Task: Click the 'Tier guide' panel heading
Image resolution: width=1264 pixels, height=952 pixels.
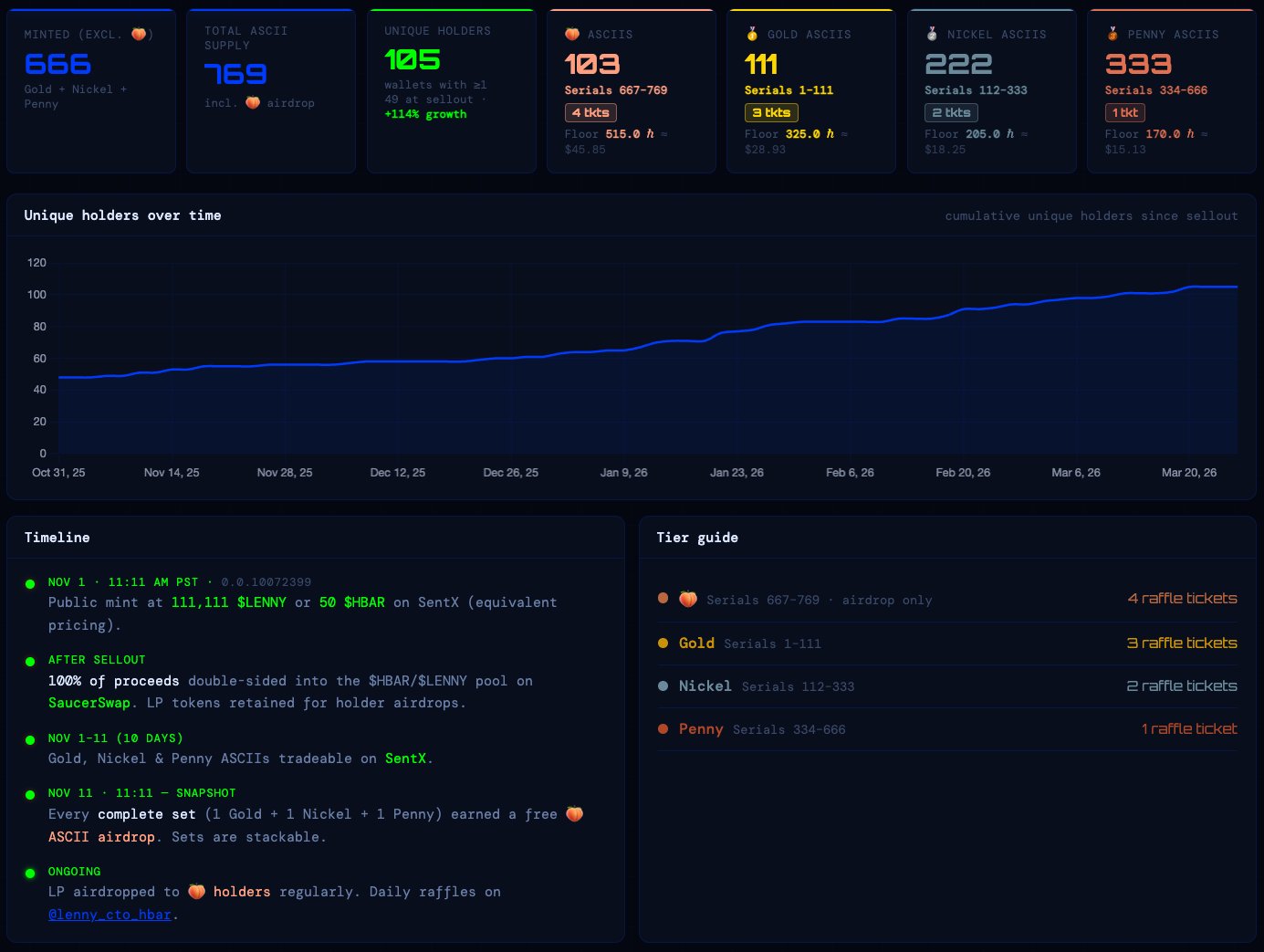Action: [698, 538]
